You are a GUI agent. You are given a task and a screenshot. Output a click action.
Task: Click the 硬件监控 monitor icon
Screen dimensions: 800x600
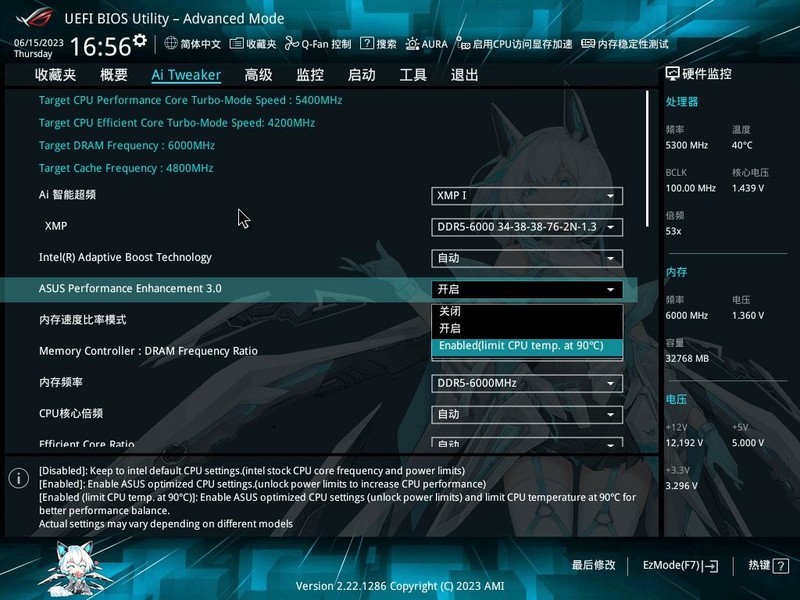[672, 74]
